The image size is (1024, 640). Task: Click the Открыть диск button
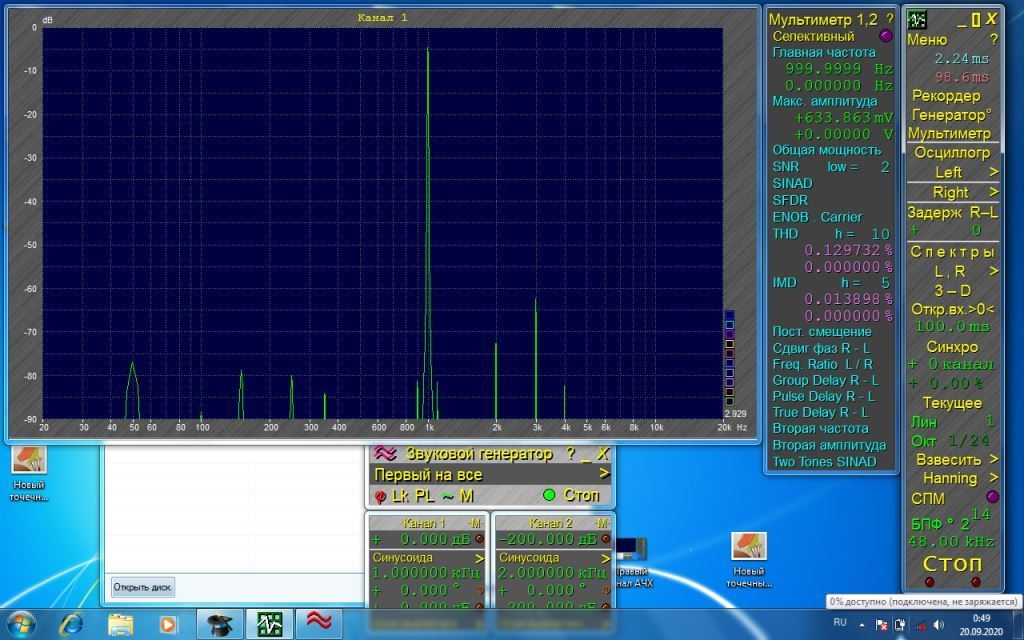[x=143, y=587]
